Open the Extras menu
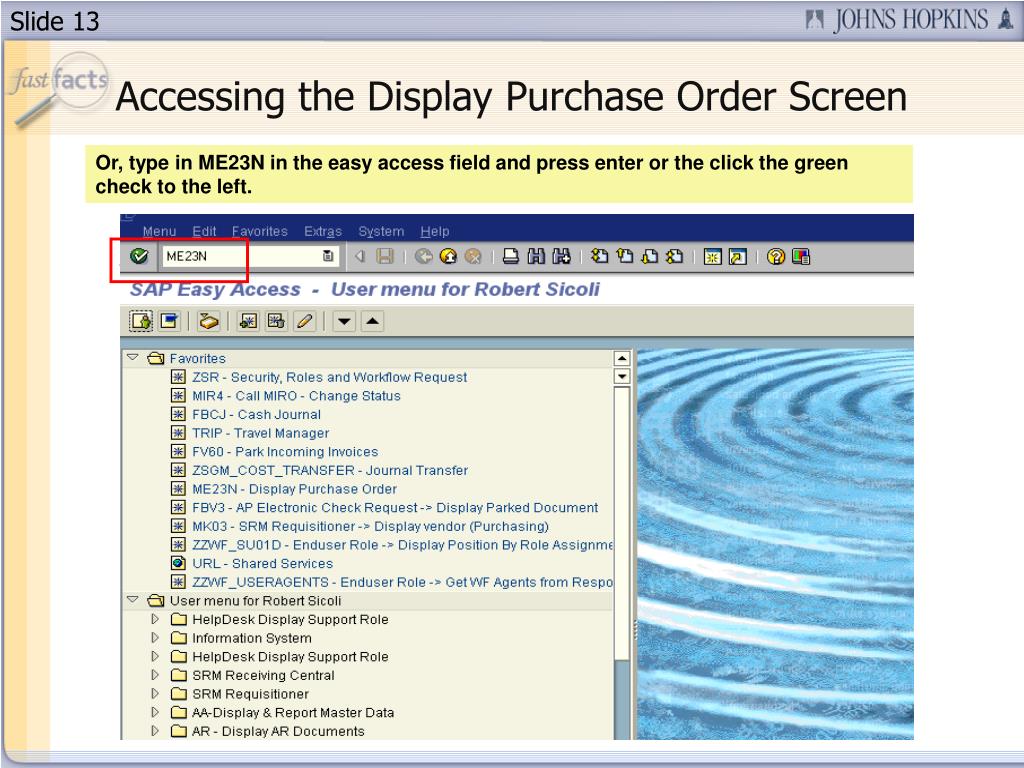Image resolution: width=1024 pixels, height=768 pixels. tap(323, 231)
